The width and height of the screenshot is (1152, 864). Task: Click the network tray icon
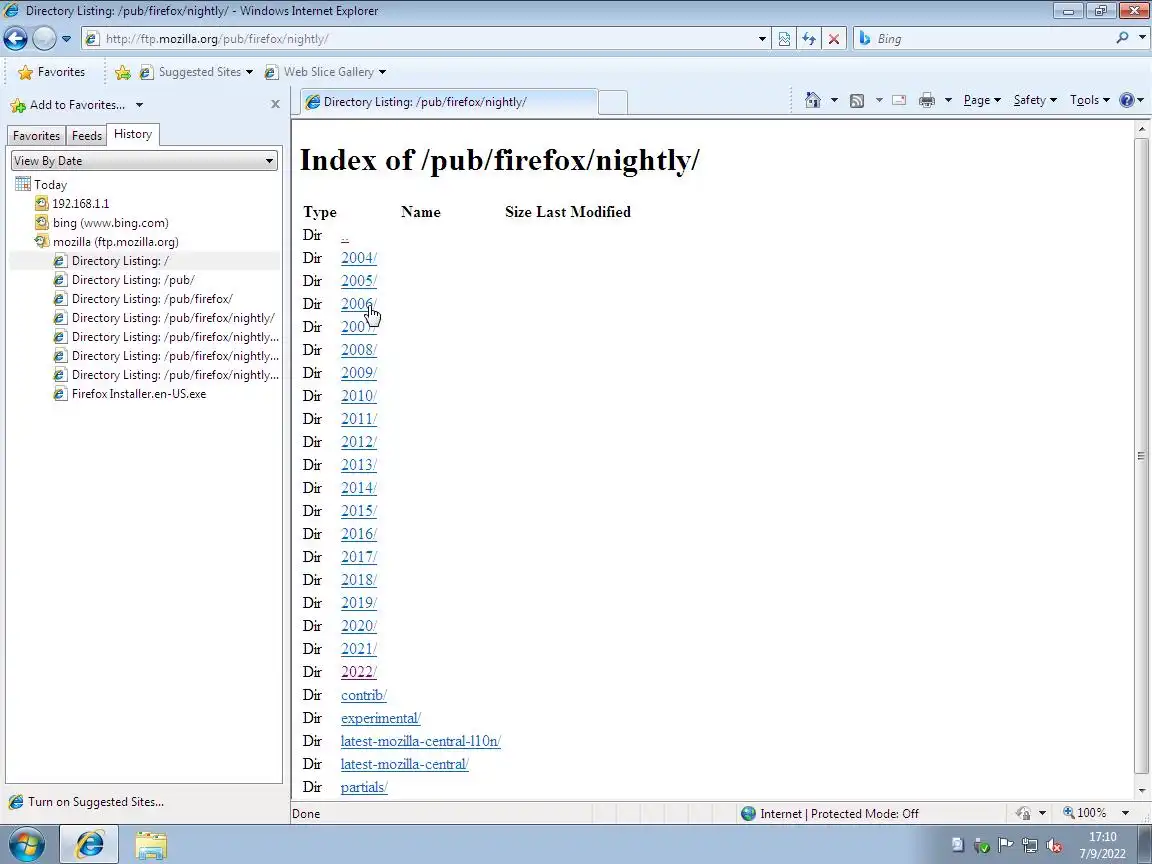coord(1029,846)
